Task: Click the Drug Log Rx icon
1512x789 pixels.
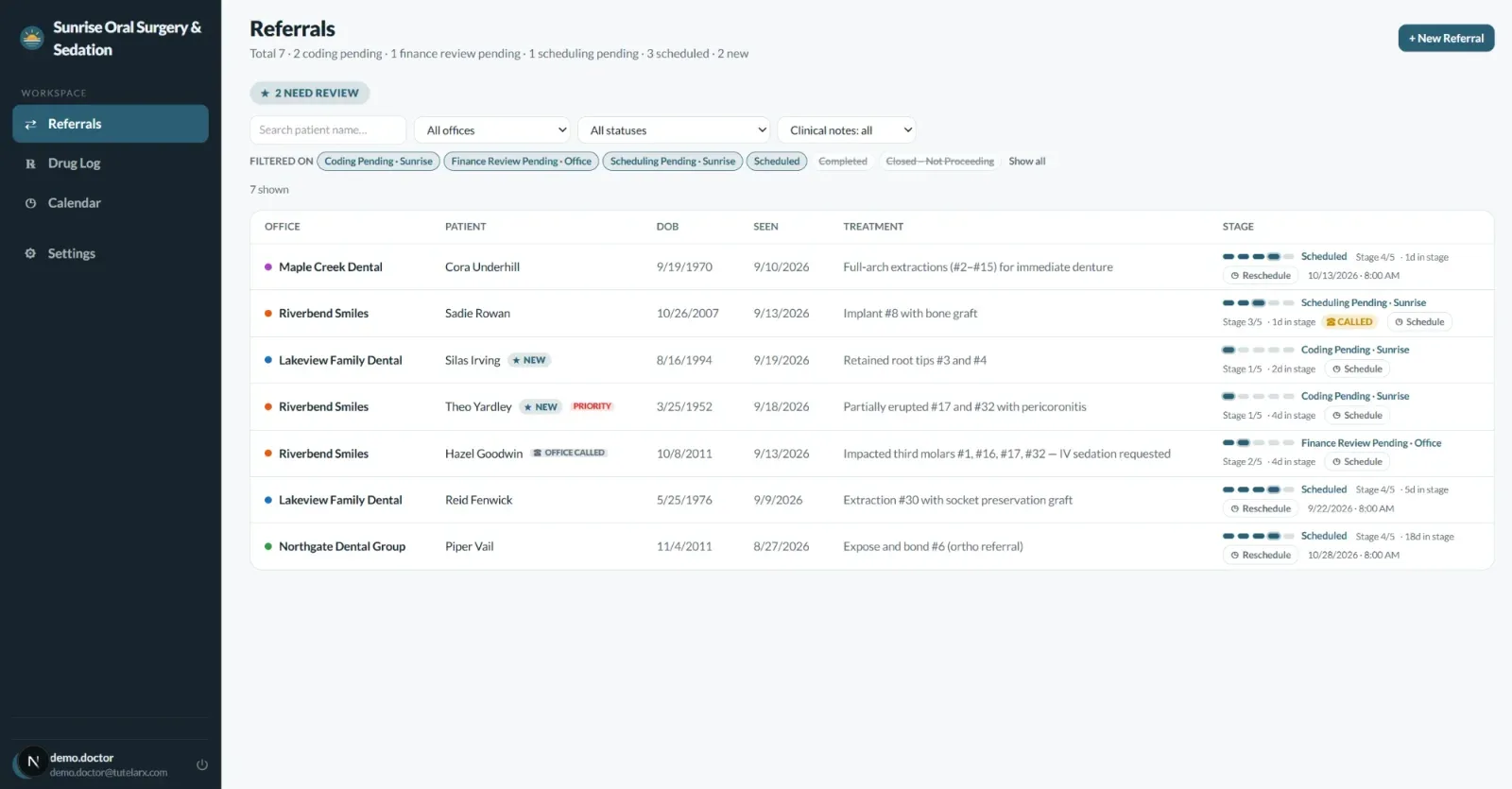Action: click(x=30, y=163)
